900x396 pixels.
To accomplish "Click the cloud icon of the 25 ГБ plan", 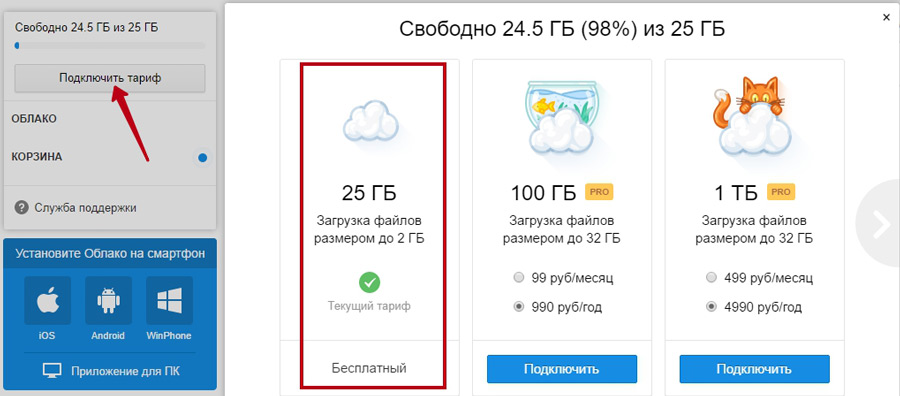I will coord(371,122).
